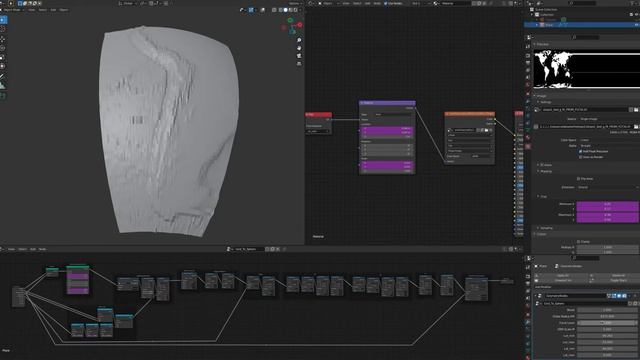The width and height of the screenshot is (640, 360).
Task: Open View menu in 3D viewport header
Action: [31, 10]
